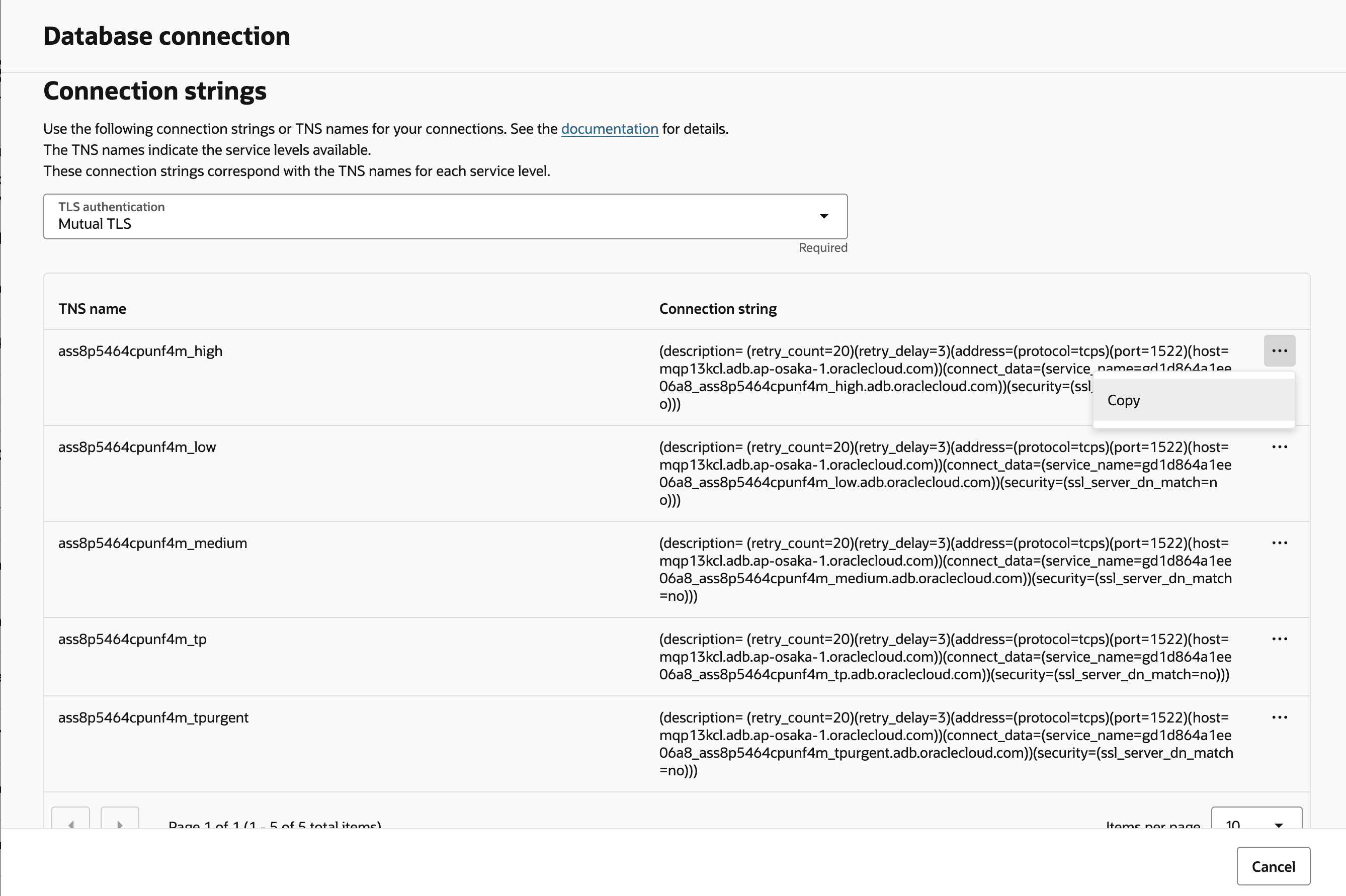Select the ass8p5464cpunf4m_high TNS name
This screenshot has height=896, width=1346.
coord(140,351)
